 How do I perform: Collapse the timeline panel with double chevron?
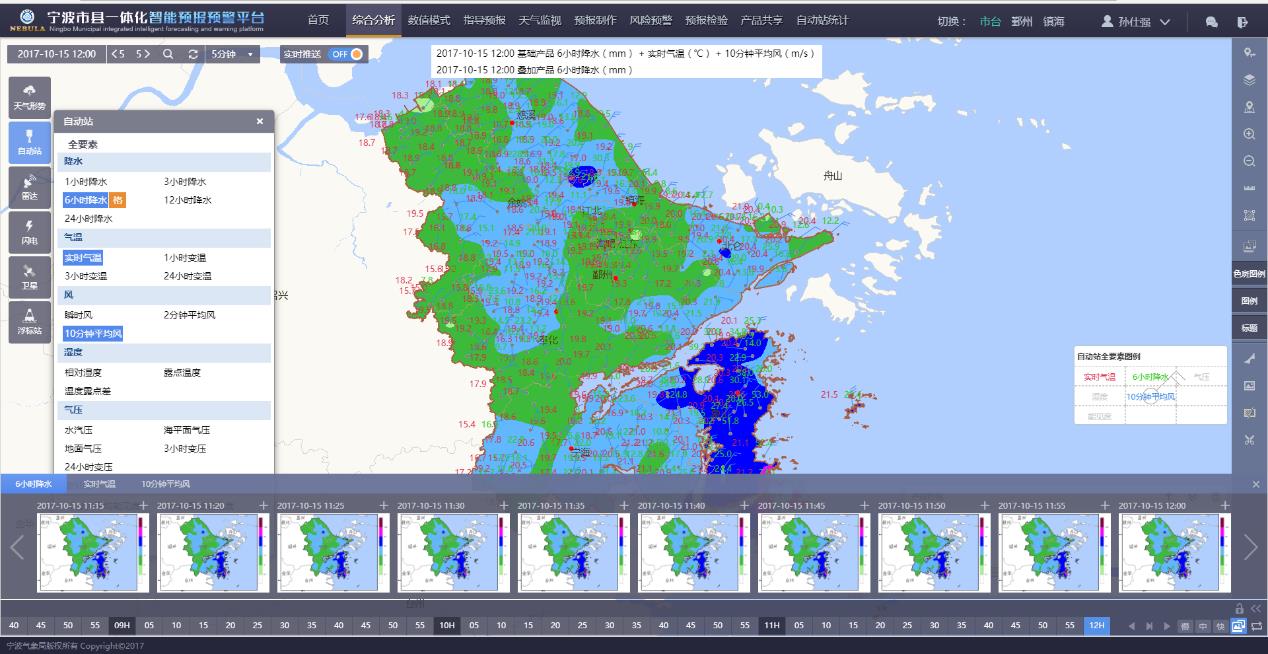[x=1256, y=608]
